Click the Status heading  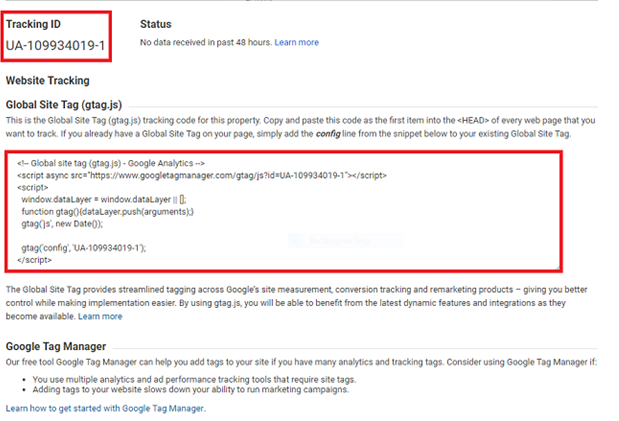tap(155, 24)
